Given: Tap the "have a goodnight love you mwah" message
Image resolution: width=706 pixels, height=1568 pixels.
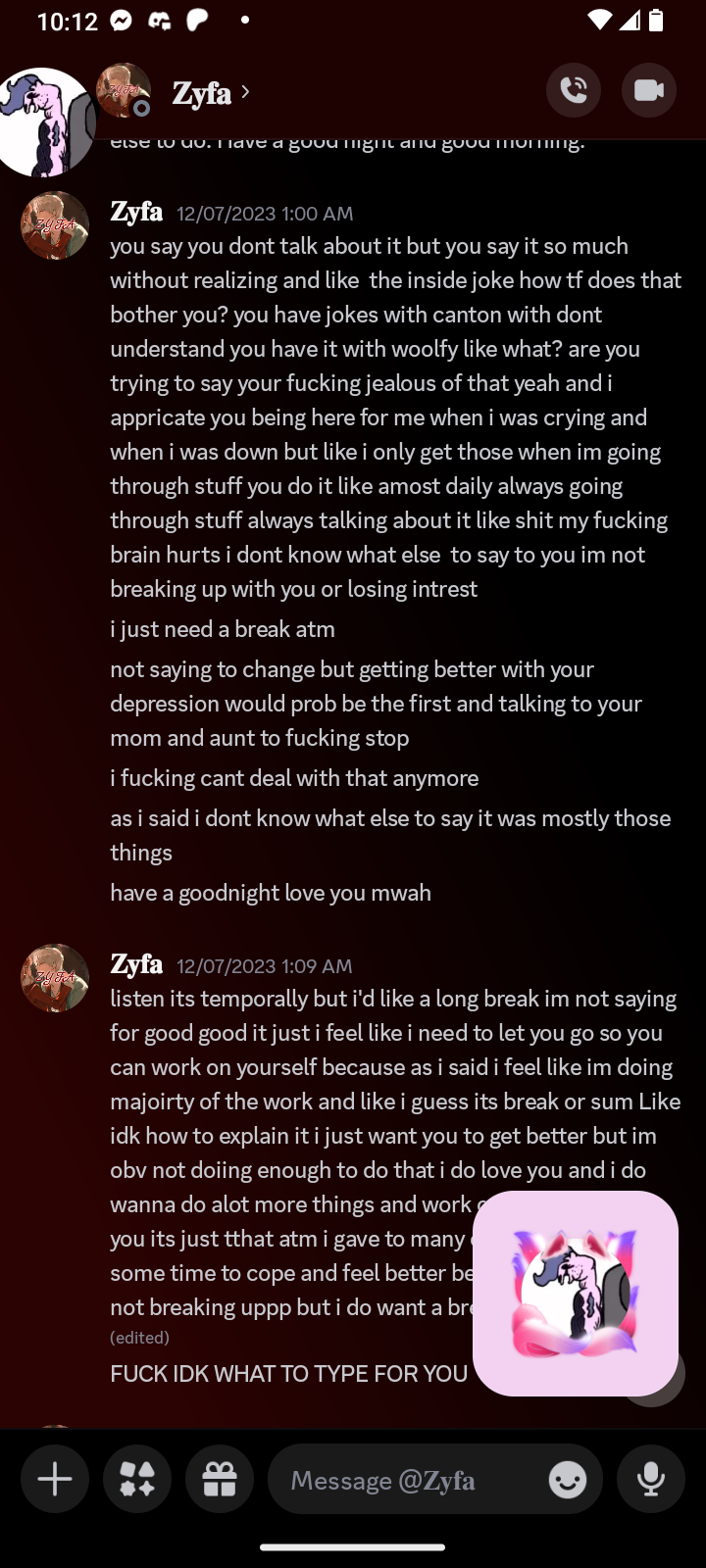Looking at the screenshot, I should (x=271, y=893).
